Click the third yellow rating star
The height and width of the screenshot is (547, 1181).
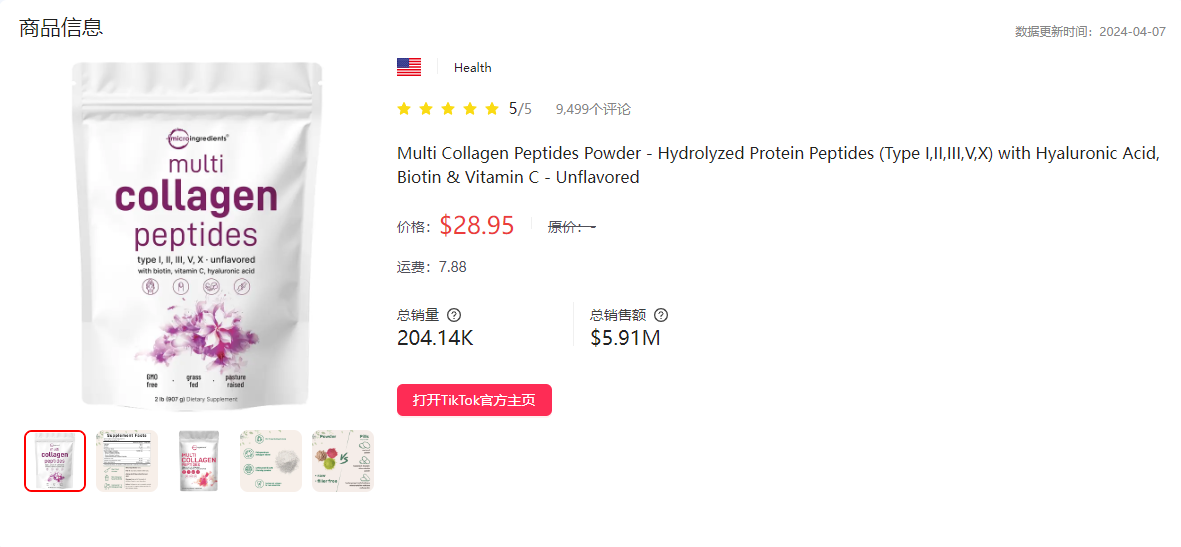pos(448,109)
